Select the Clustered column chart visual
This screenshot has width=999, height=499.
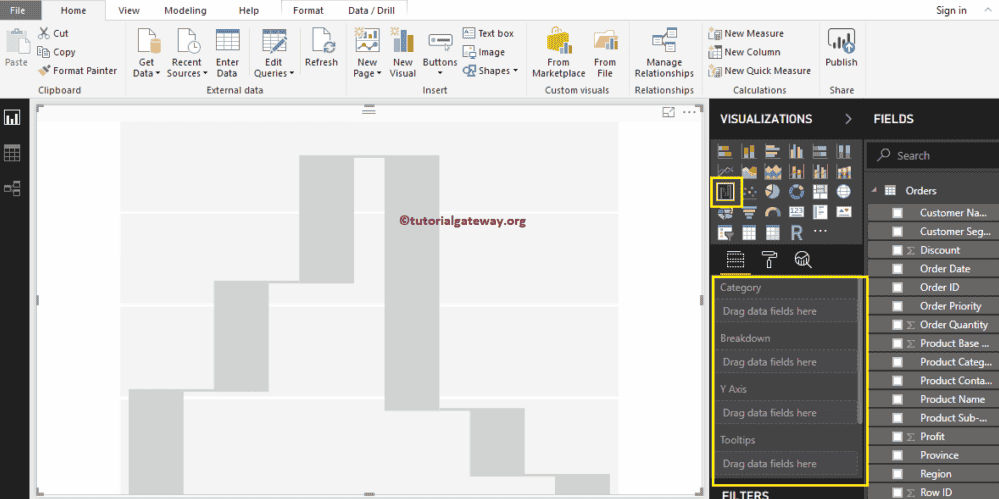tap(796, 151)
